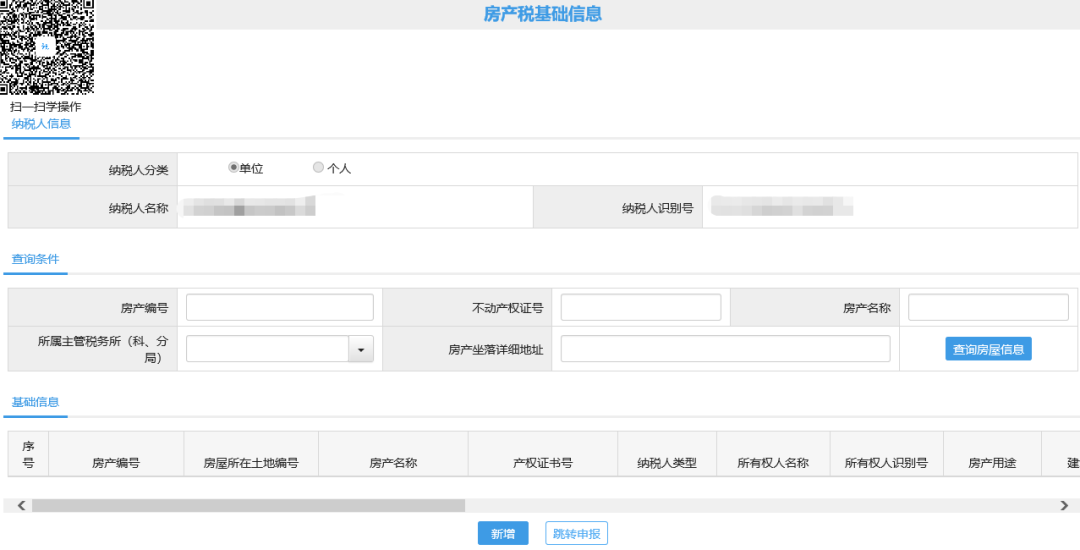
Task: Click the 房产名称 search field
Action: pos(988,308)
